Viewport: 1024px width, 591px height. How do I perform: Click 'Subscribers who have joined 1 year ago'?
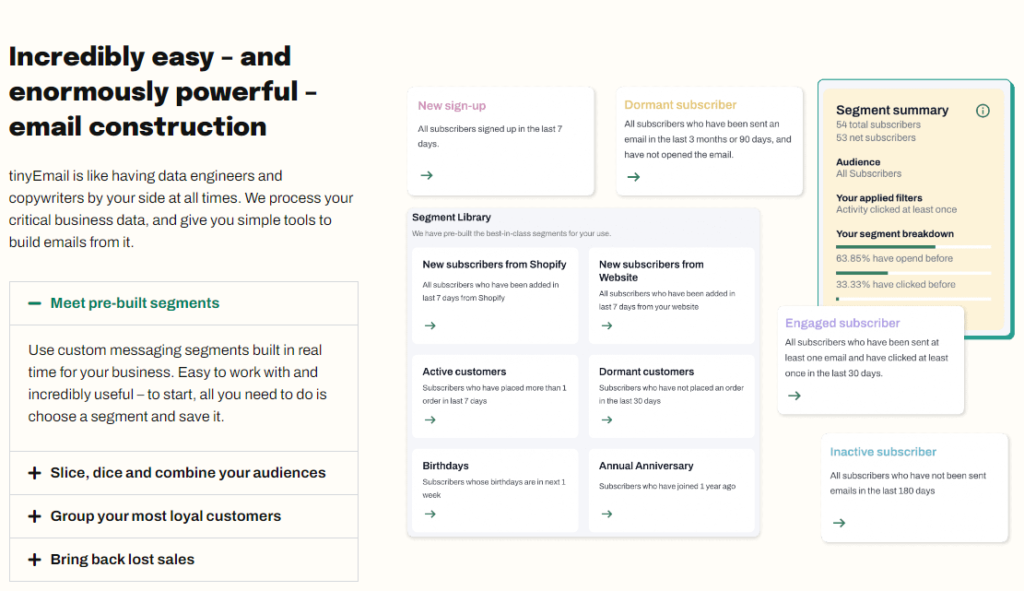click(x=667, y=486)
